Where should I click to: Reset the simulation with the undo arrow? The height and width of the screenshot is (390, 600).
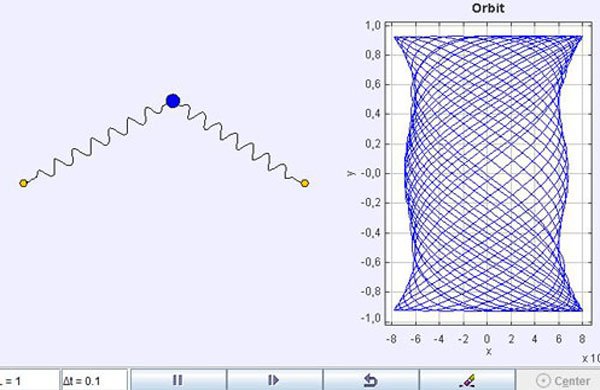[x=371, y=380]
